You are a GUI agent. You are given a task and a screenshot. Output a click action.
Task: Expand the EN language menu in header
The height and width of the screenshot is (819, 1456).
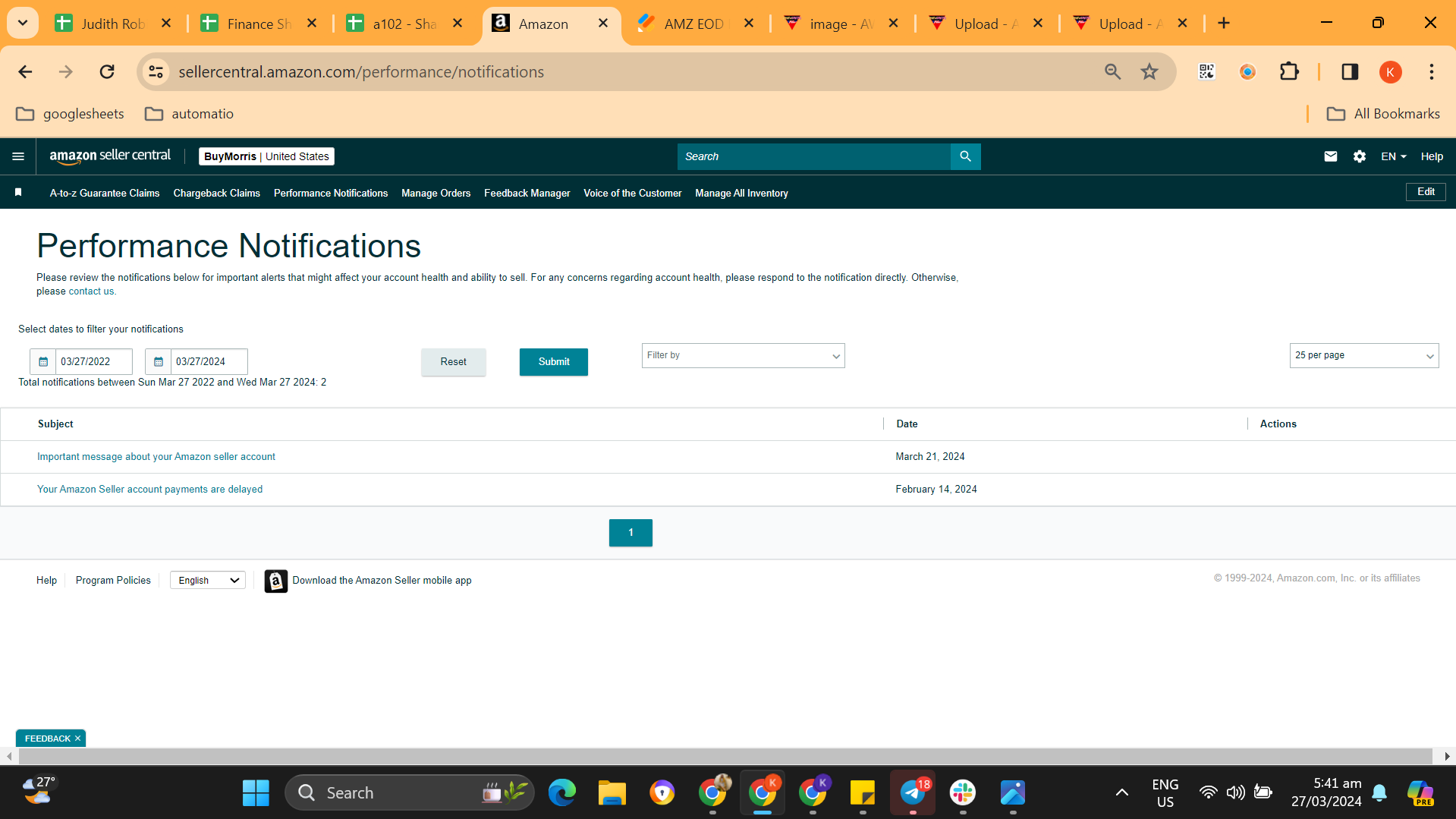[1394, 156]
